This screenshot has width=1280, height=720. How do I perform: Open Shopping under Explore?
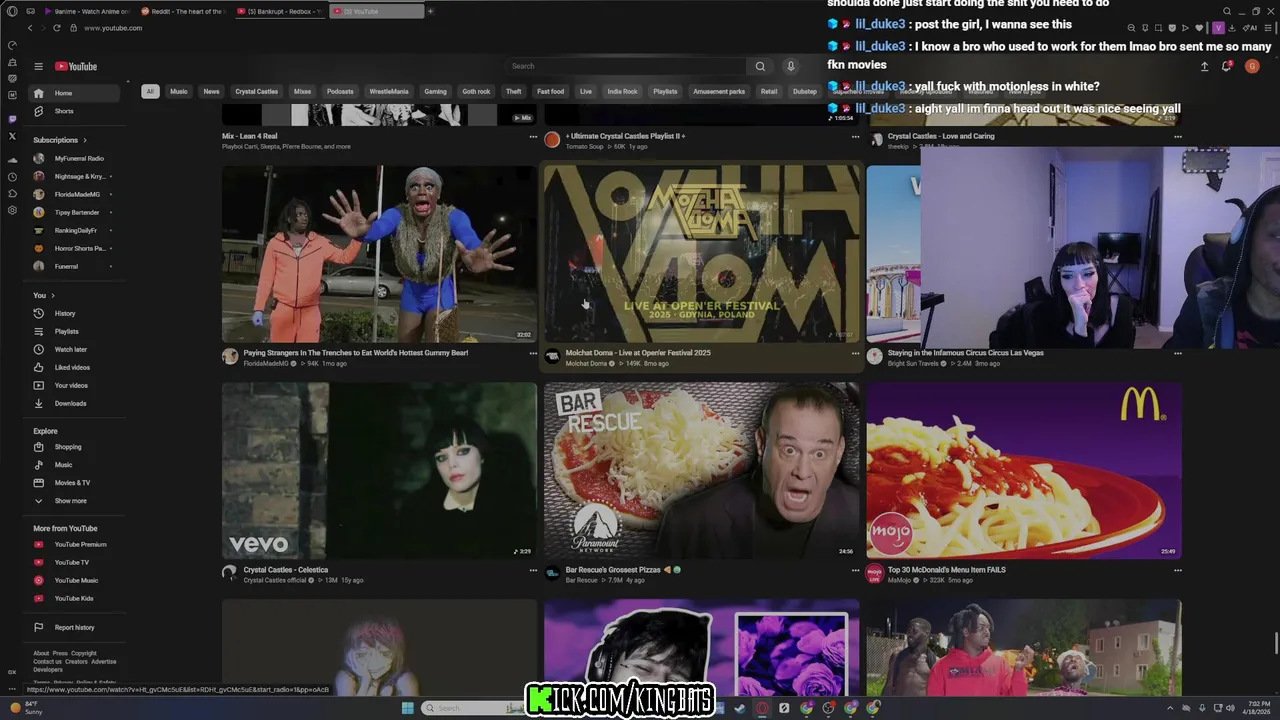[75, 447]
